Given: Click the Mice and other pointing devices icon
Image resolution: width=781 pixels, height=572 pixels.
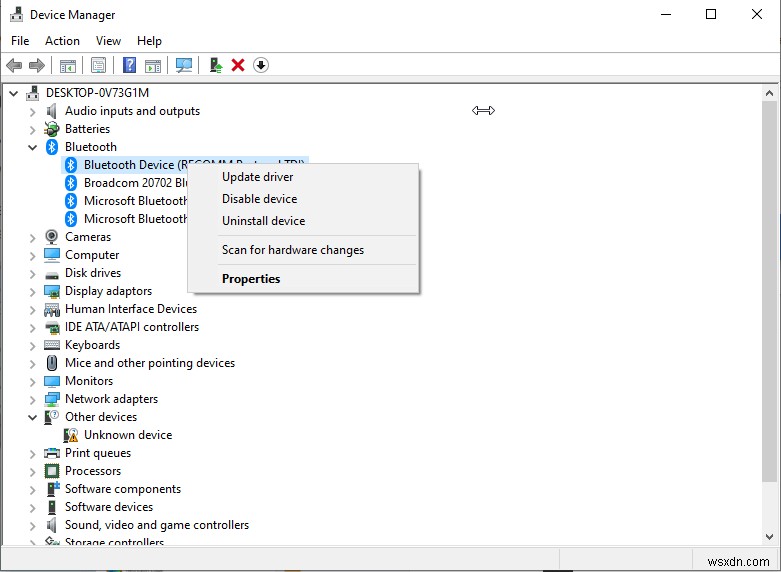Looking at the screenshot, I should [x=51, y=363].
